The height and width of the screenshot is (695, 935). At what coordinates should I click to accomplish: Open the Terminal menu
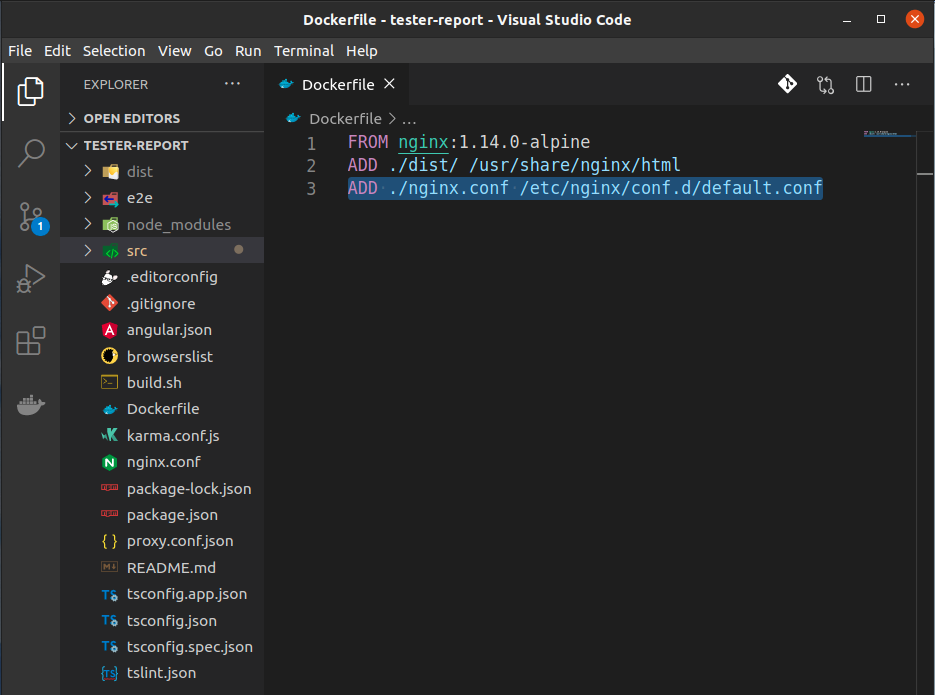(x=303, y=50)
